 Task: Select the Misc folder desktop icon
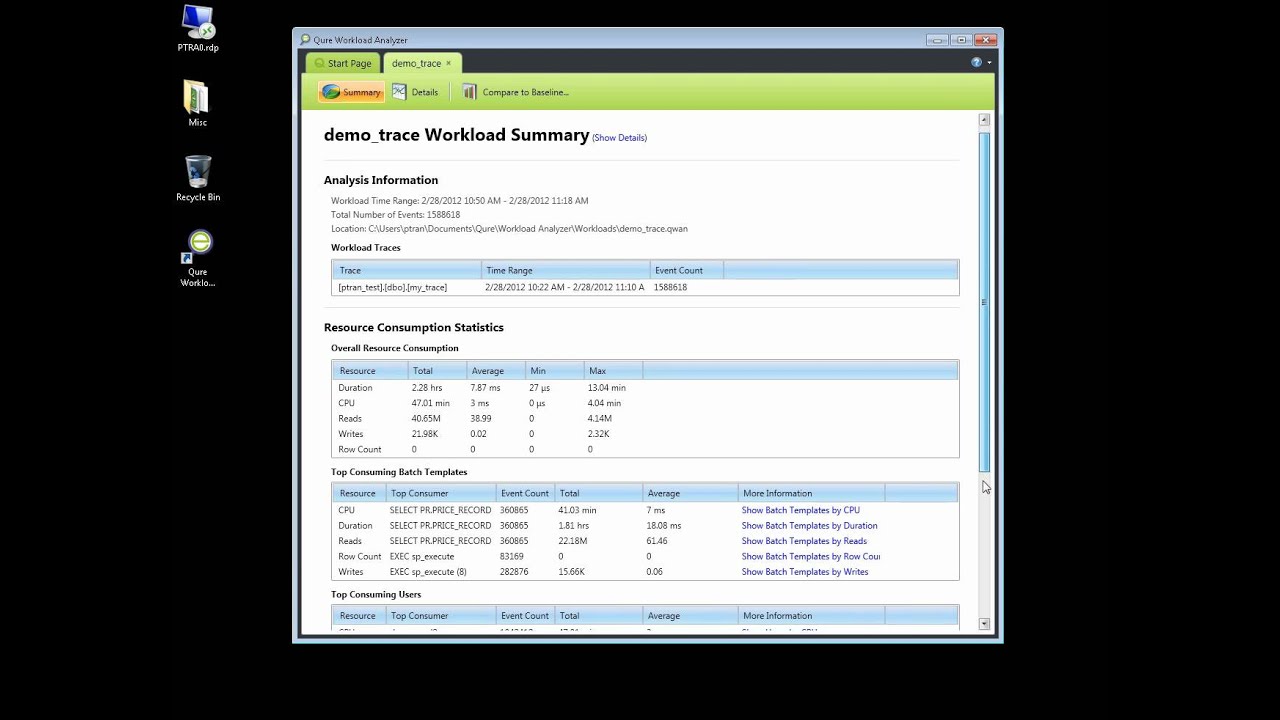pos(198,104)
